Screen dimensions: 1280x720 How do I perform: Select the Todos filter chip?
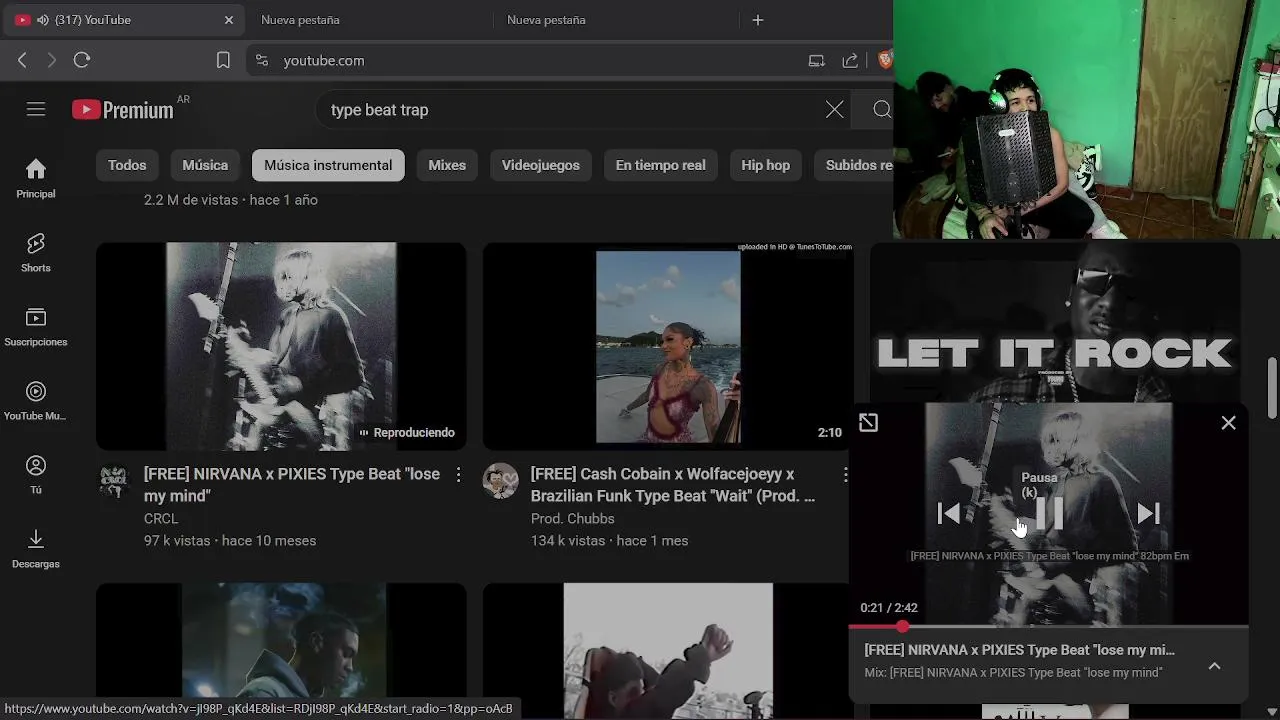[127, 165]
